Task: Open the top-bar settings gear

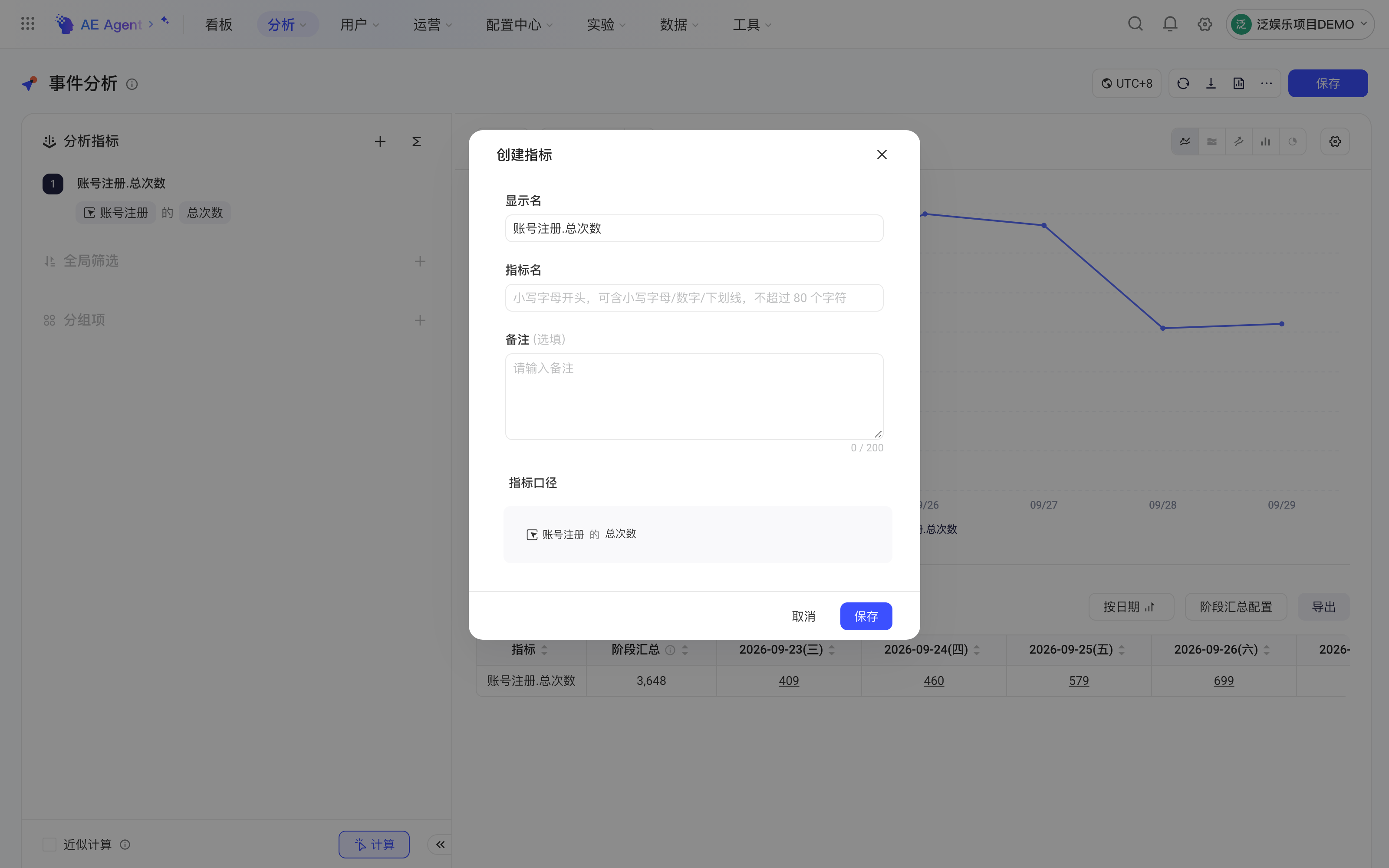Action: click(x=1205, y=24)
